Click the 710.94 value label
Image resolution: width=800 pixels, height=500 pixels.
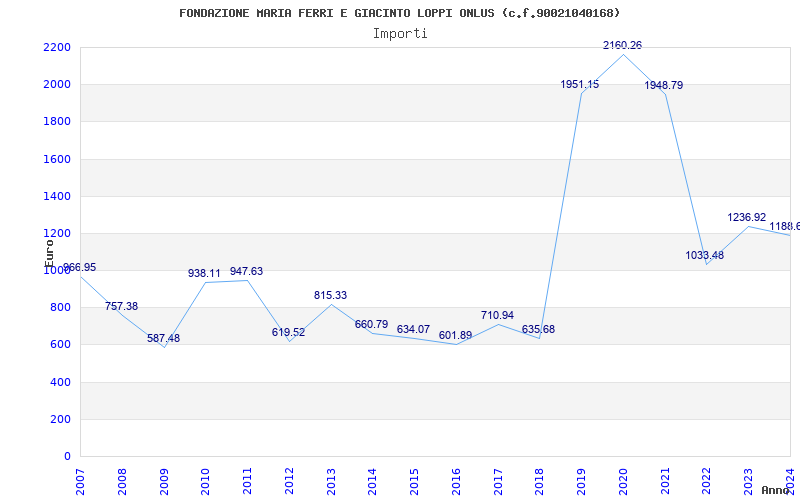(x=497, y=316)
